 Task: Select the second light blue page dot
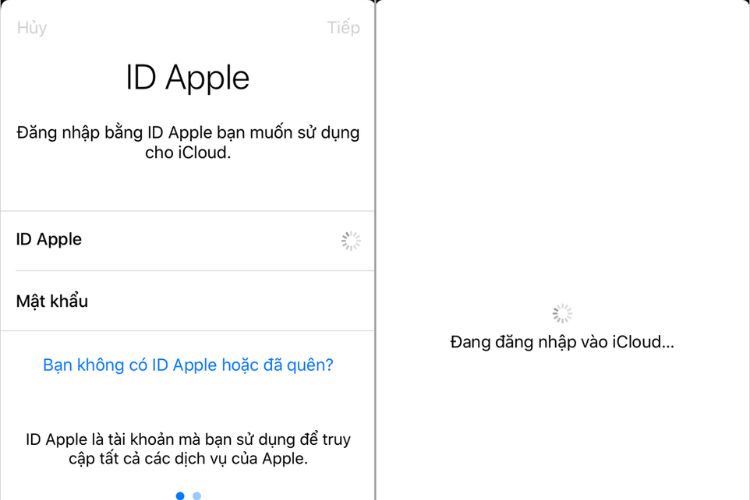[197, 496]
